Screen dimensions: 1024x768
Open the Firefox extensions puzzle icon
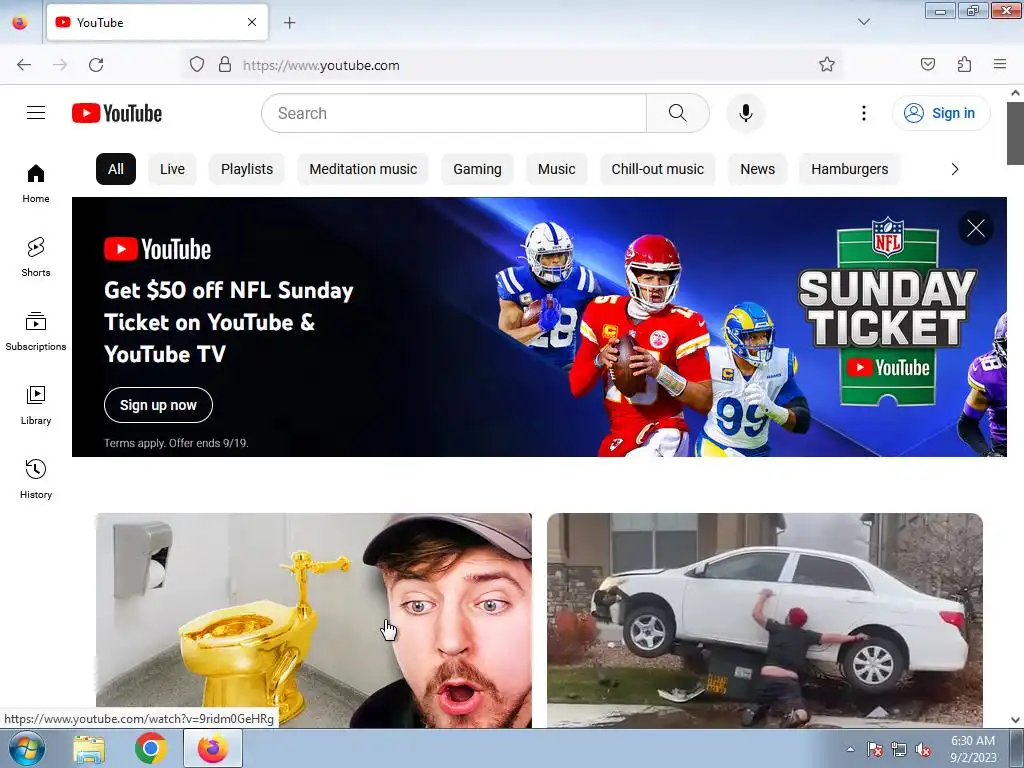point(964,64)
